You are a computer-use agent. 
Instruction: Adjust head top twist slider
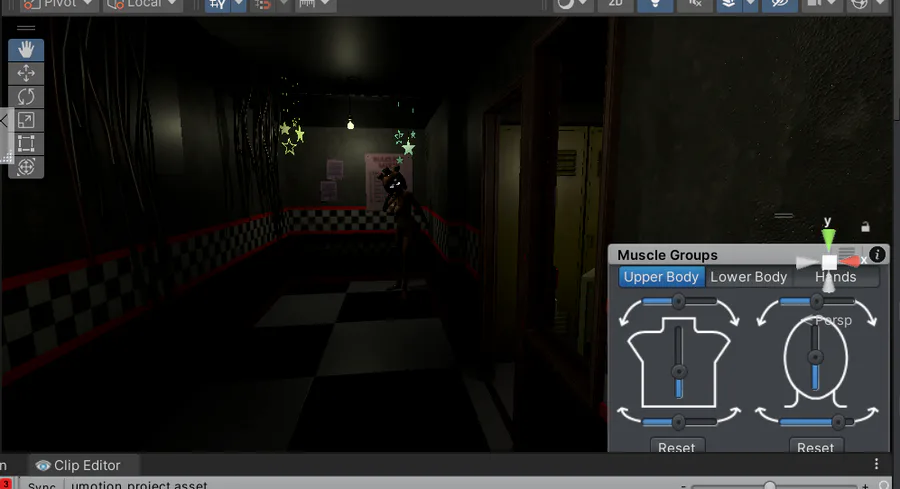click(817, 301)
